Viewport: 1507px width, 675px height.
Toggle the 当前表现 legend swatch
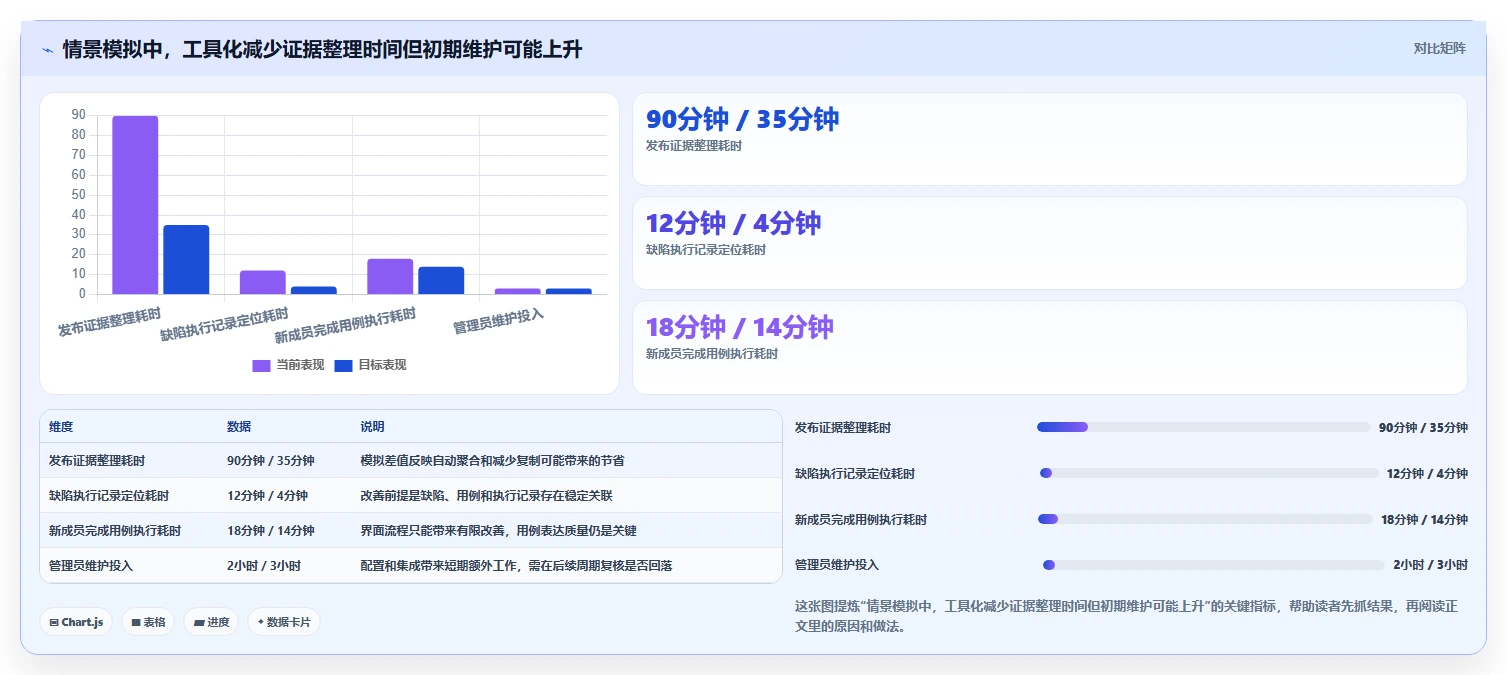coord(261,365)
